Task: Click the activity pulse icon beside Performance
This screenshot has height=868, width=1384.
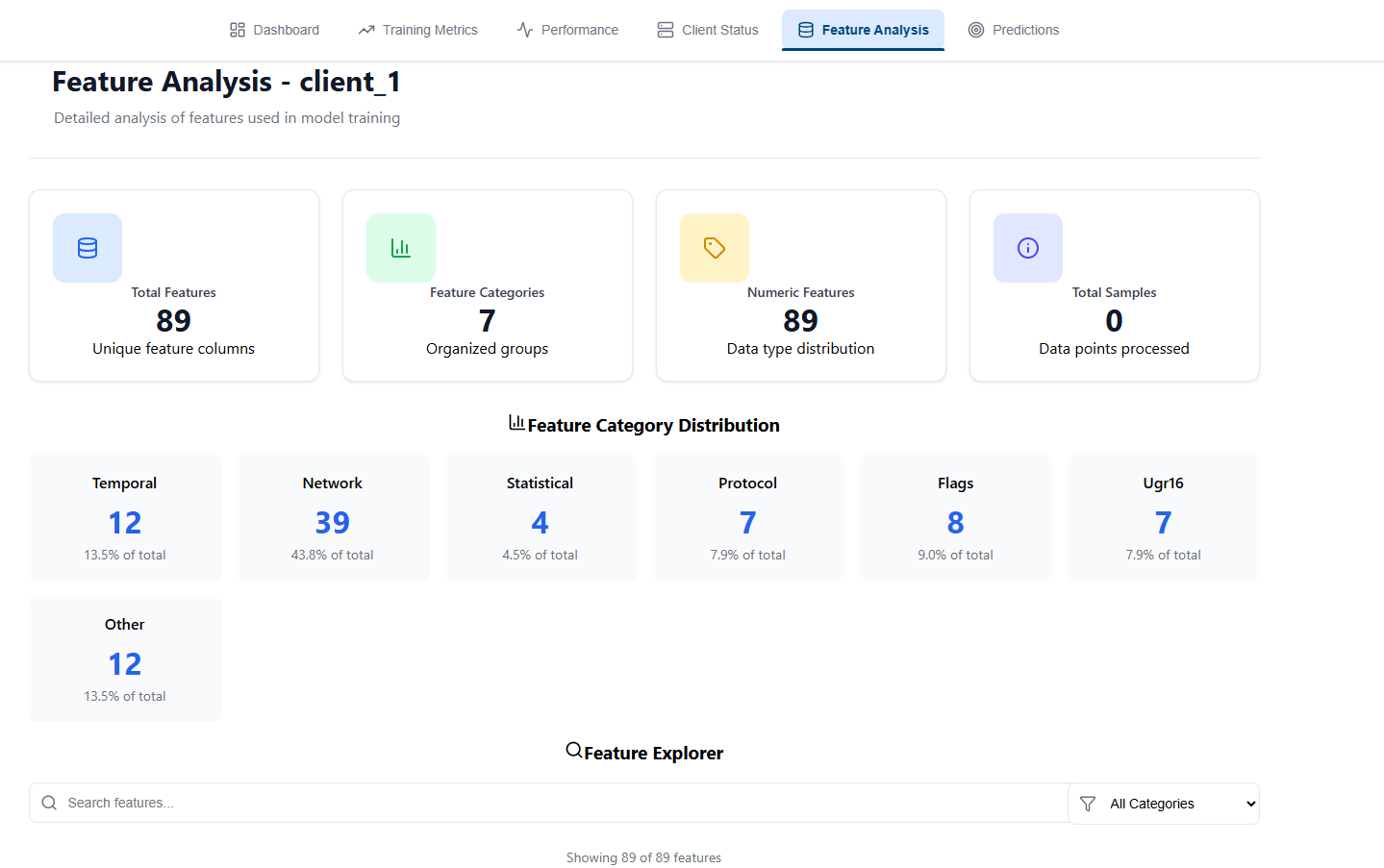Action: coord(524,30)
